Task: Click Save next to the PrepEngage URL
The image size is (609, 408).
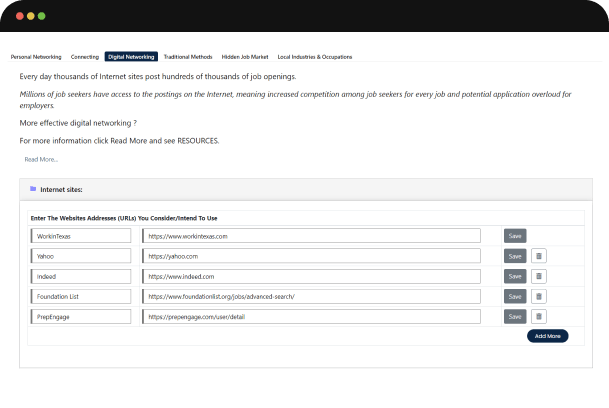Action: 514,316
